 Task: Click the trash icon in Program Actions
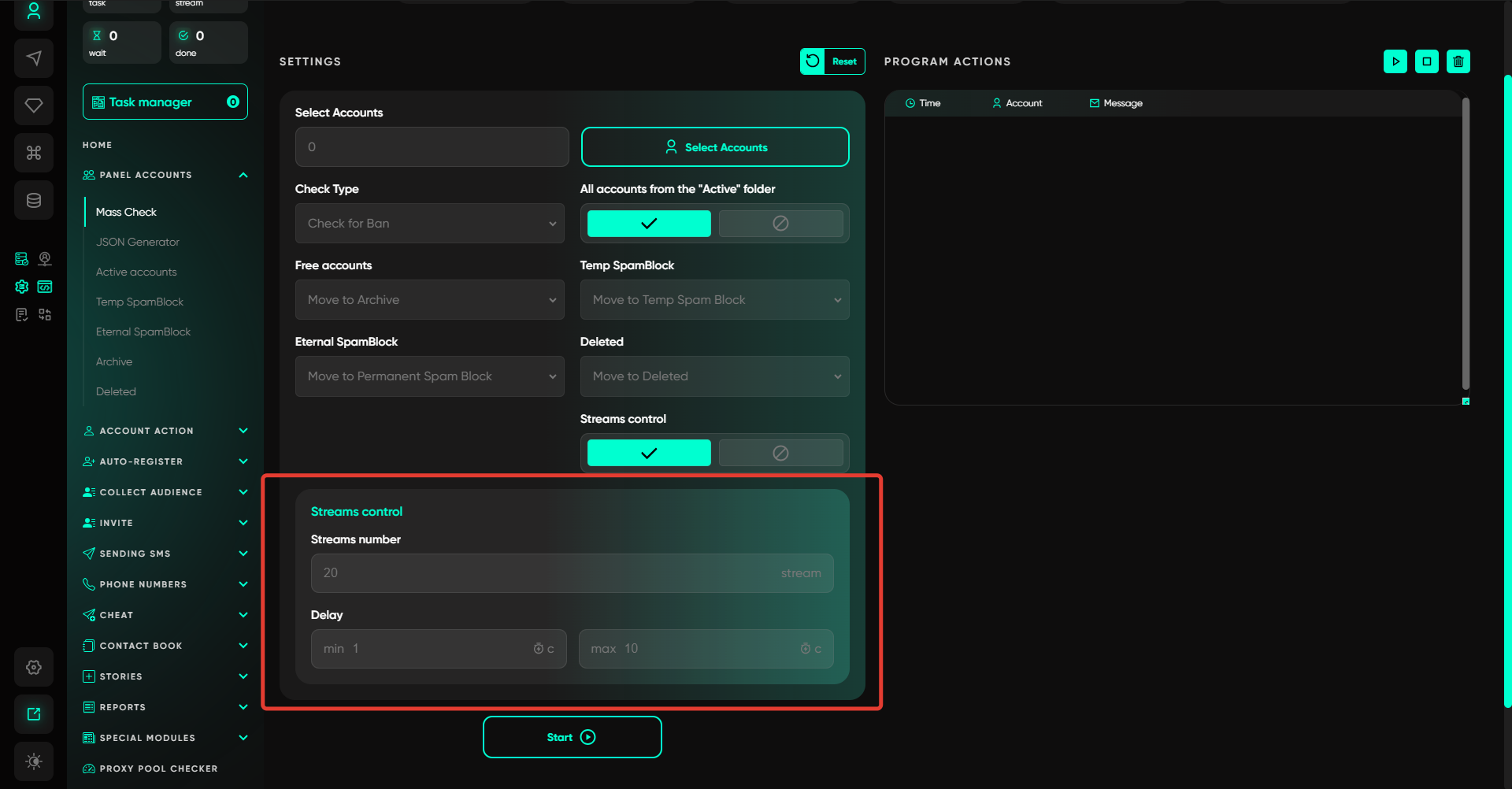[1458, 61]
